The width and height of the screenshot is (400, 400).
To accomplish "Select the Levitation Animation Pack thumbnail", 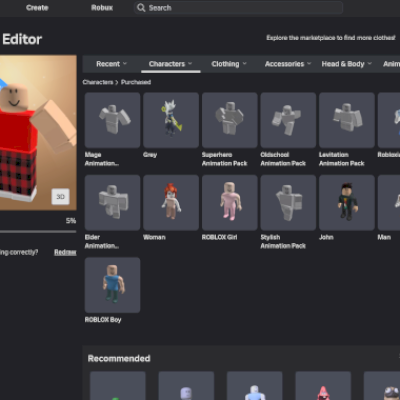I will pos(347,120).
